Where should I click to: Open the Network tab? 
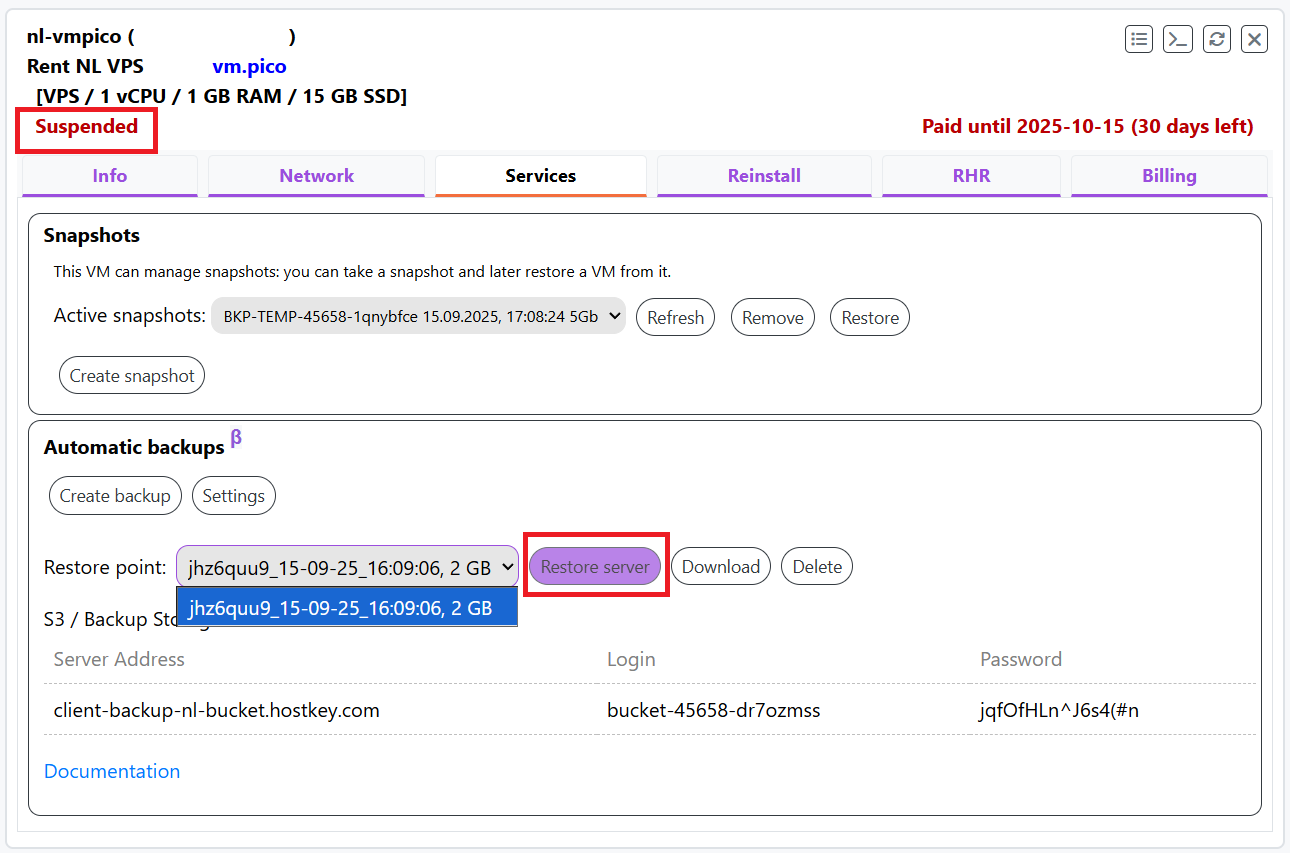(x=316, y=176)
